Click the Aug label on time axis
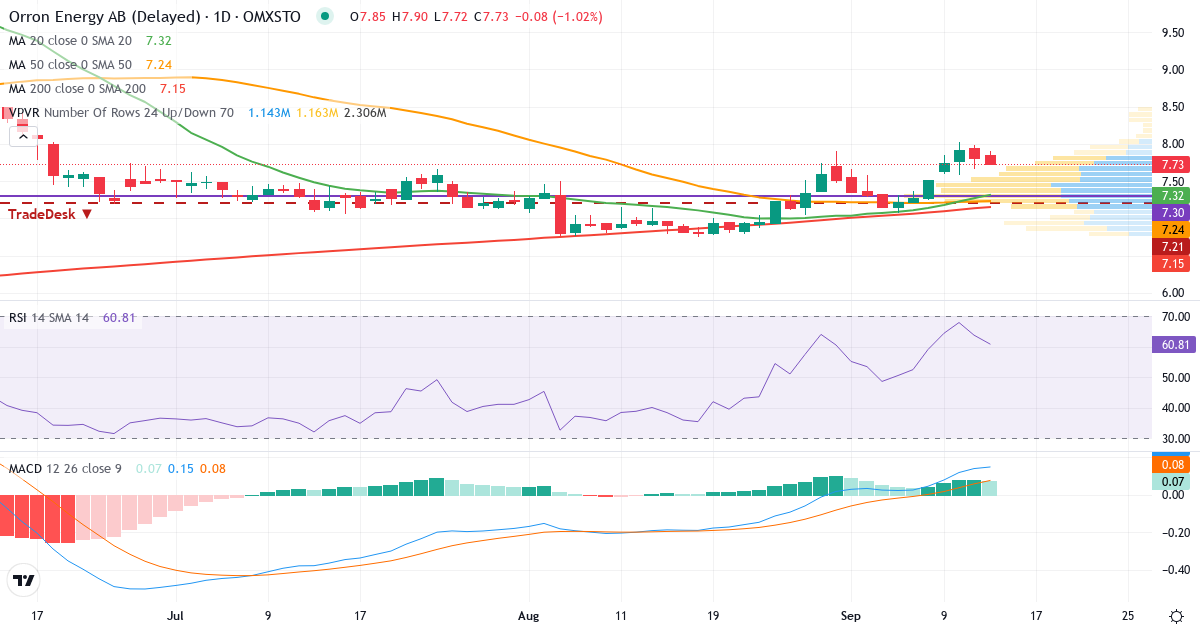The width and height of the screenshot is (1200, 630). click(529, 615)
